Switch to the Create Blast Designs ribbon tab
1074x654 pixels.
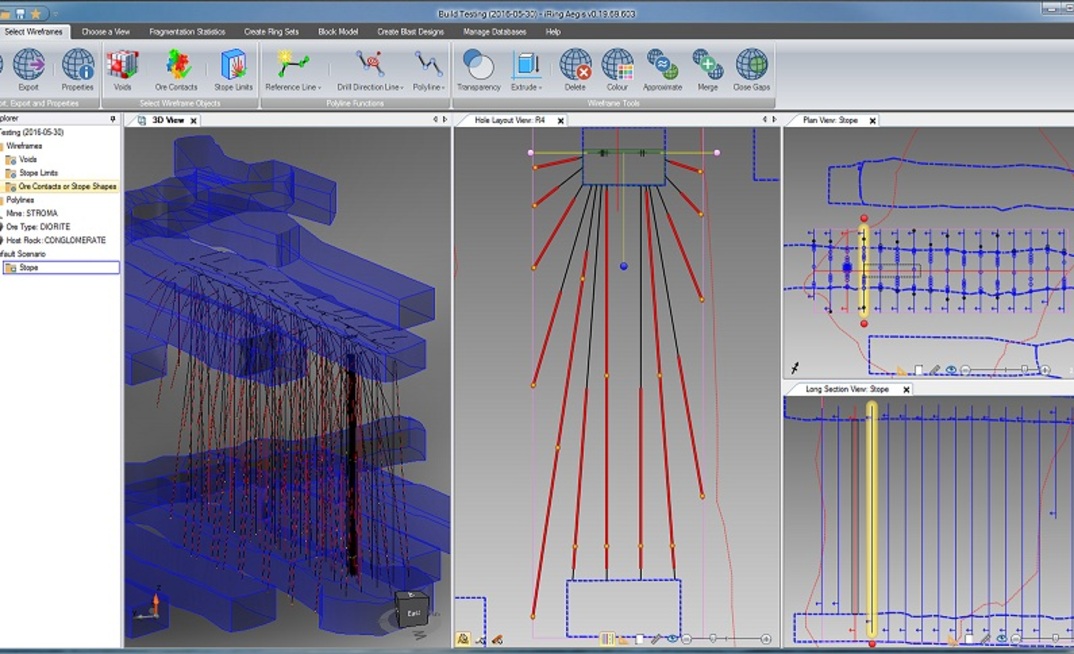tap(409, 31)
